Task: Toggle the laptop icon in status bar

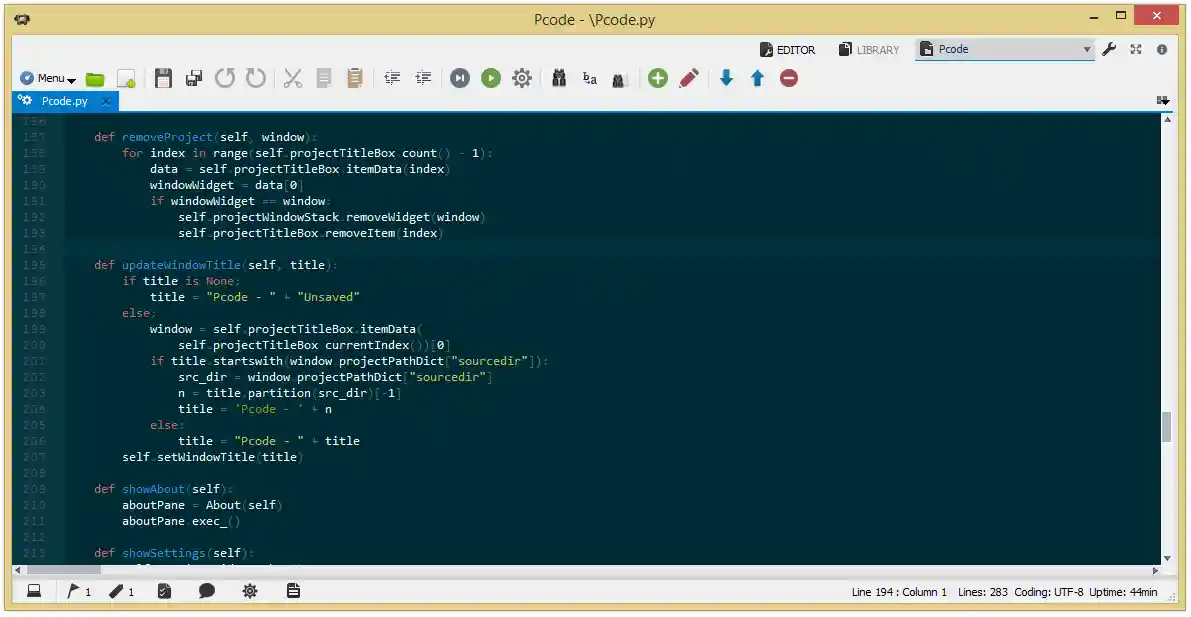Action: pyautogui.click(x=33, y=591)
